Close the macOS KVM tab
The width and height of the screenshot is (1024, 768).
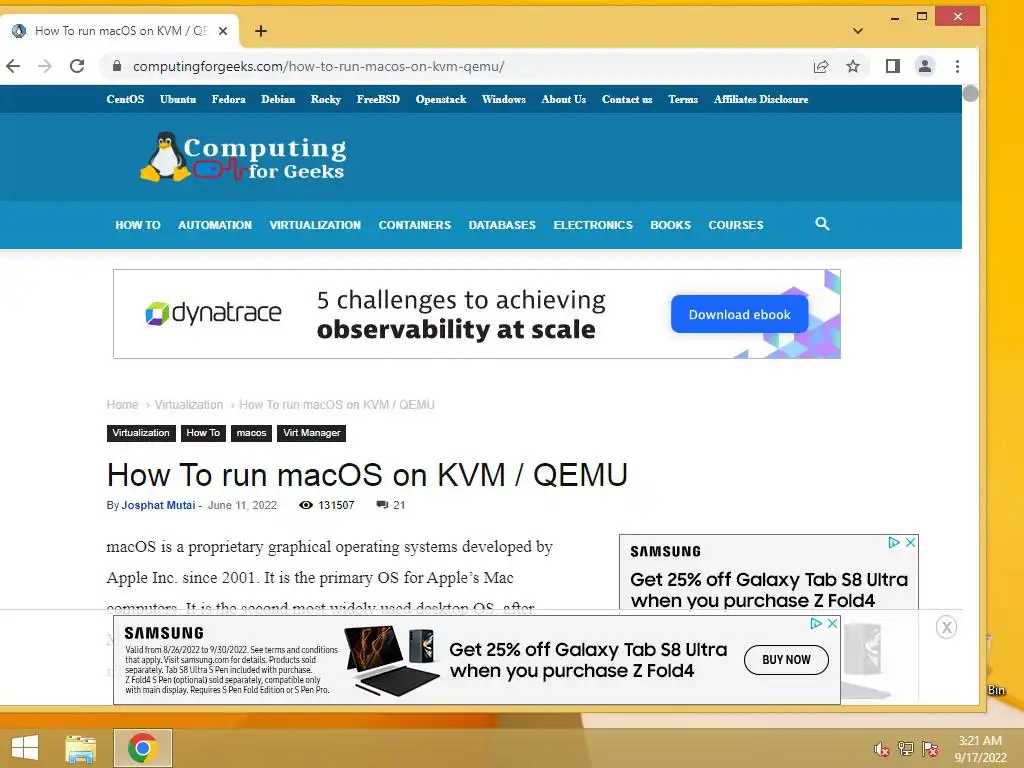(x=223, y=31)
